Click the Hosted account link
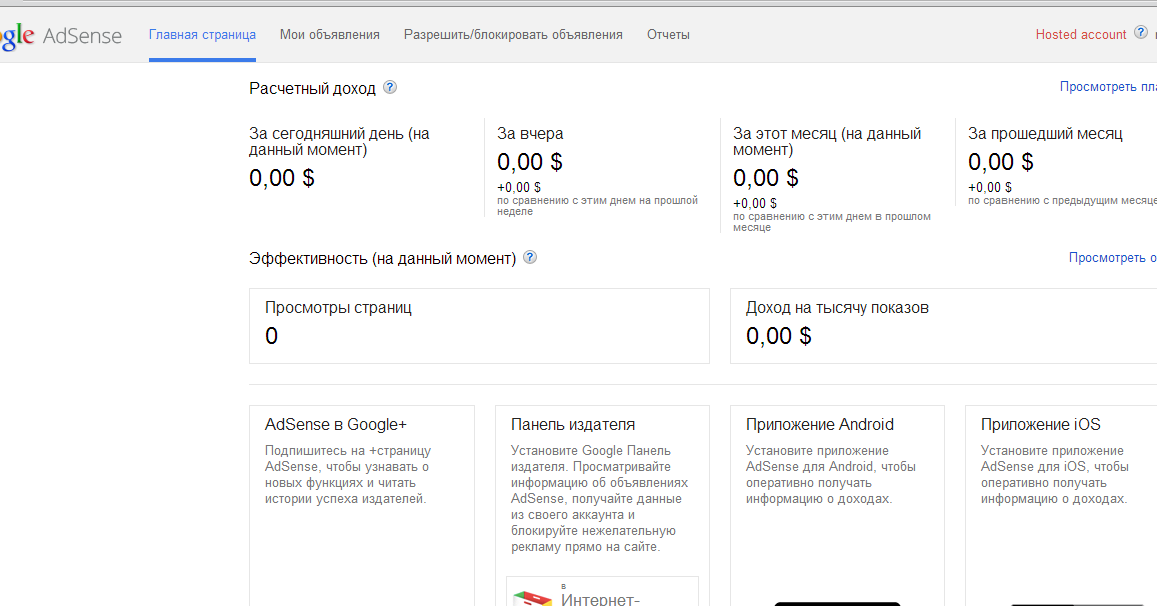Screen dimensions: 1157x606 (x=1081, y=35)
